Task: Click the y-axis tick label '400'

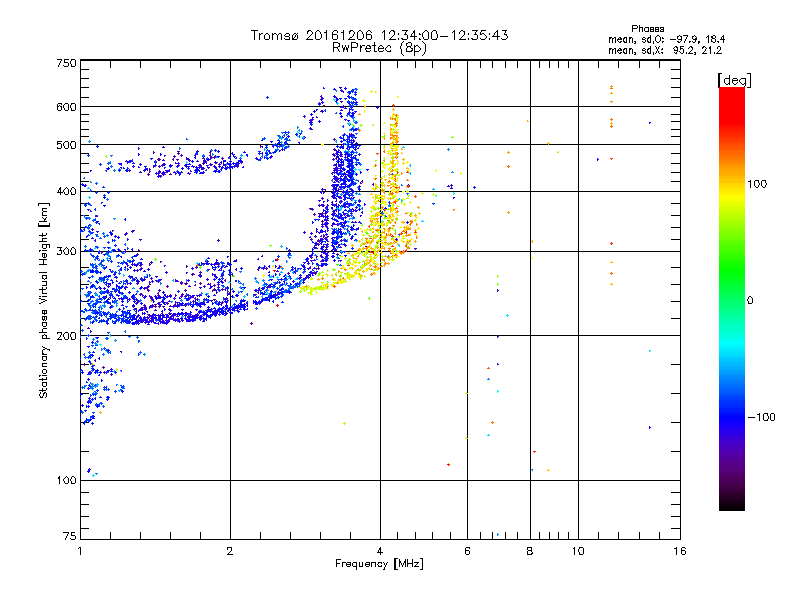Action: tap(66, 191)
